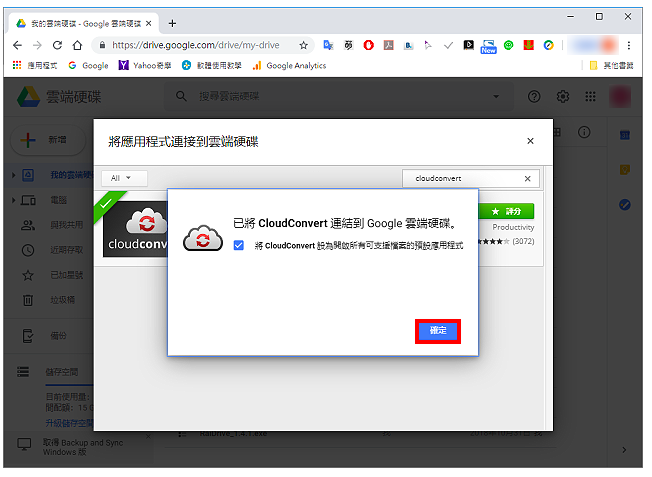Click Get Backup and Sync for Windows
Screen dimensions: 652x477
click(83, 447)
